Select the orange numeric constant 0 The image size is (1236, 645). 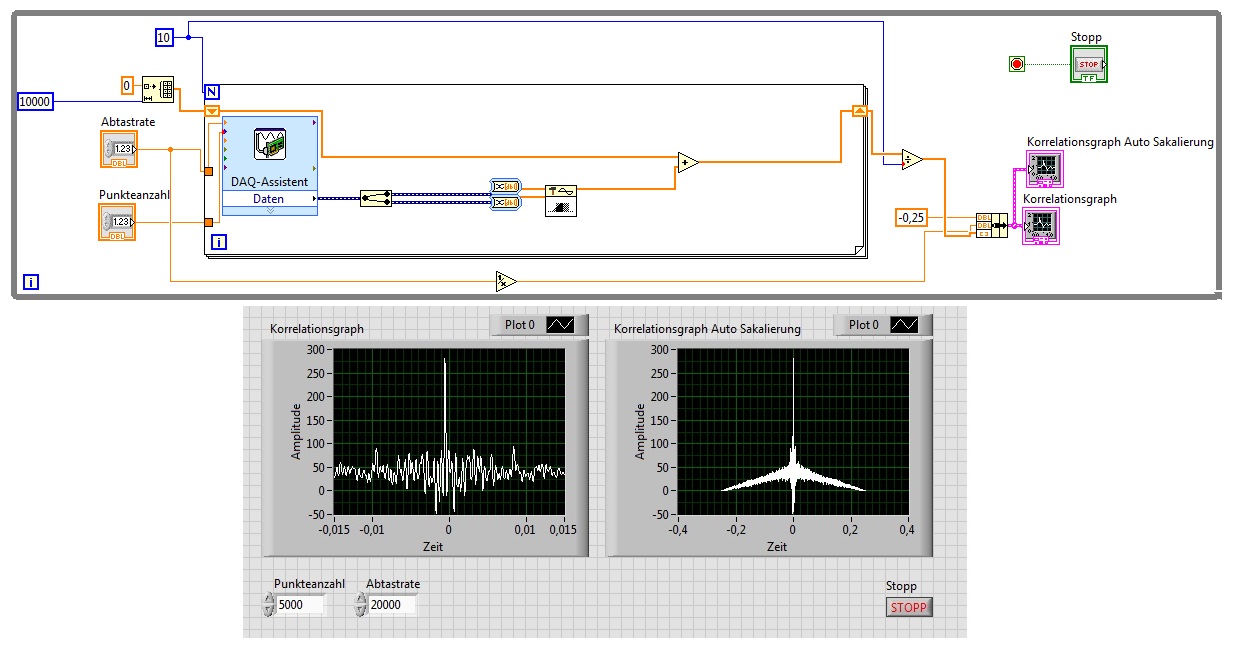127,84
